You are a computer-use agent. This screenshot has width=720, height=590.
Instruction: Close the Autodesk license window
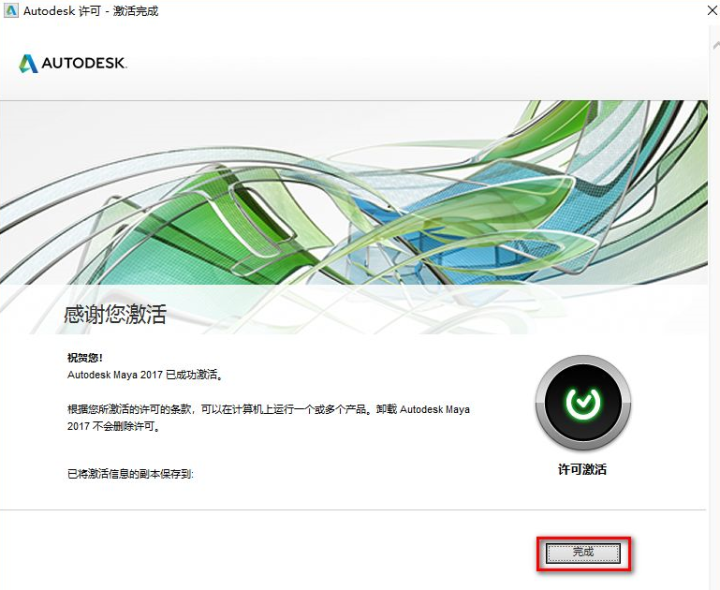tap(712, 11)
